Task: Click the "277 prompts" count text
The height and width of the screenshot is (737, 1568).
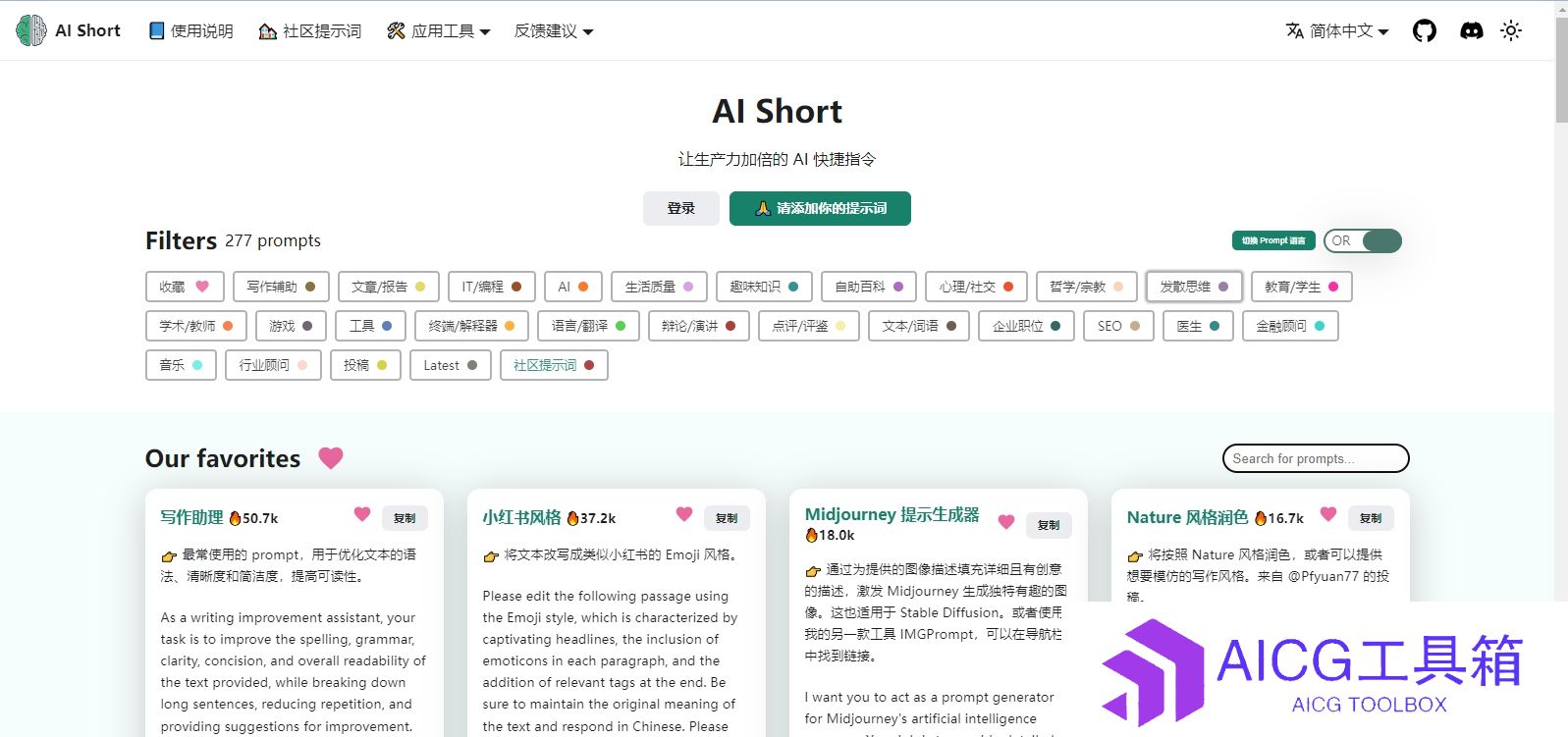Action: pyautogui.click(x=273, y=240)
